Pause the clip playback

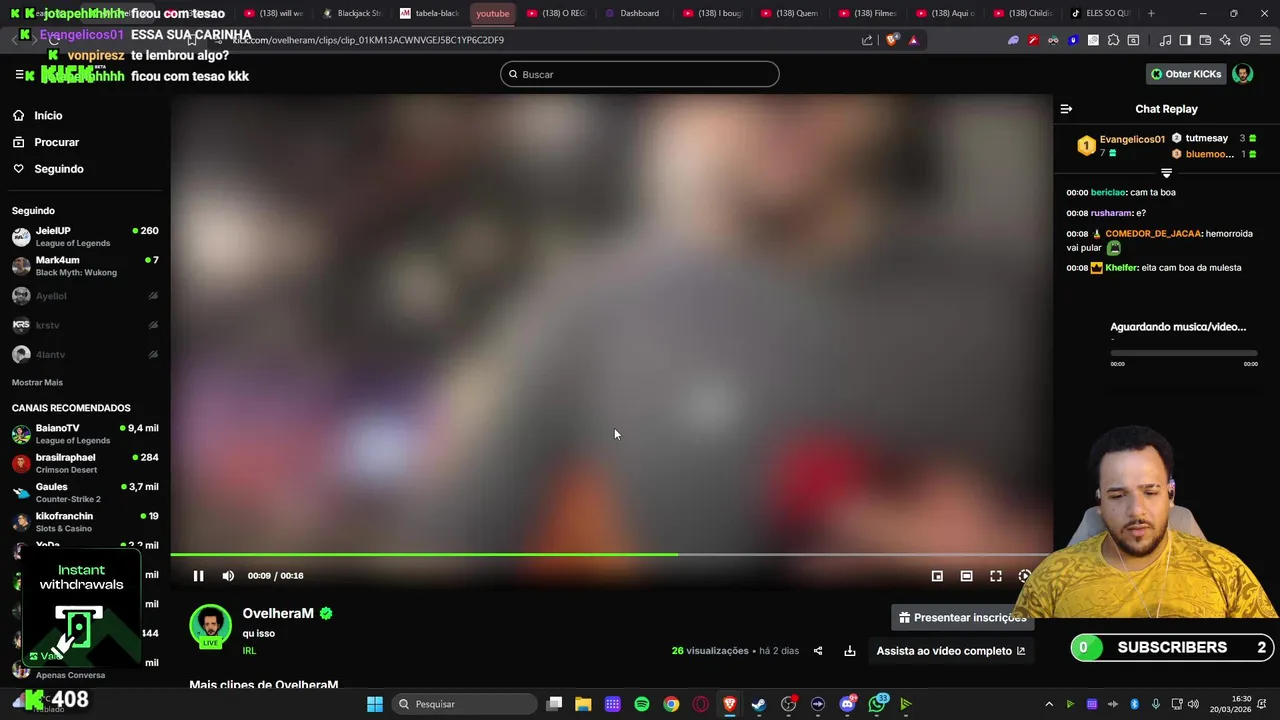198,576
